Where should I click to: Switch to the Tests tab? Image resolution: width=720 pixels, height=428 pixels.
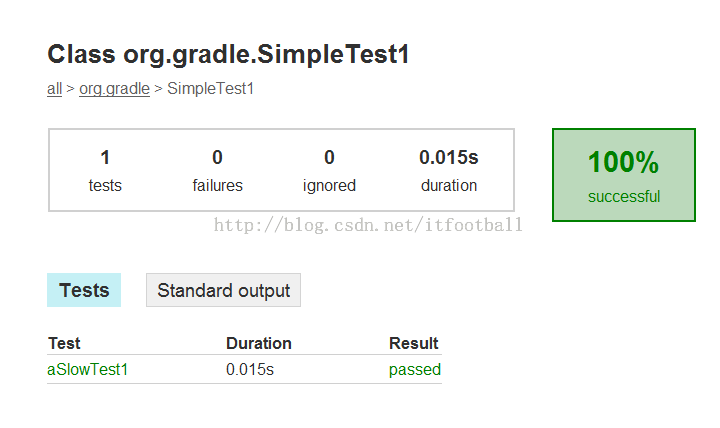84,290
